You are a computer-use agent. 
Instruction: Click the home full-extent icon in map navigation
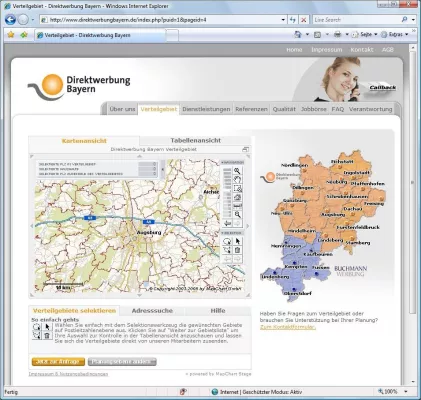click(x=237, y=197)
